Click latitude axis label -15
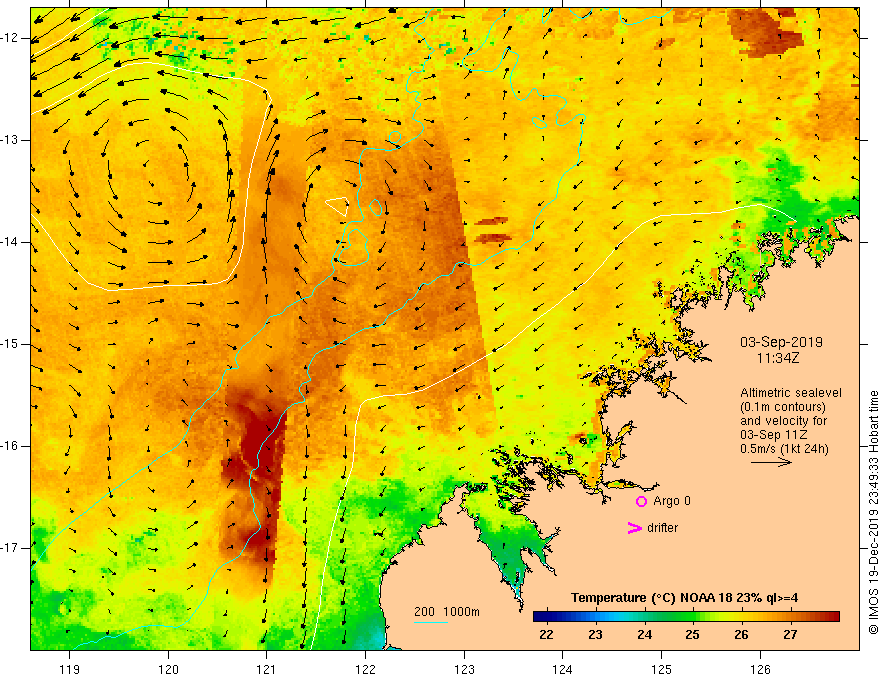The height and width of the screenshot is (680, 880). point(10,344)
